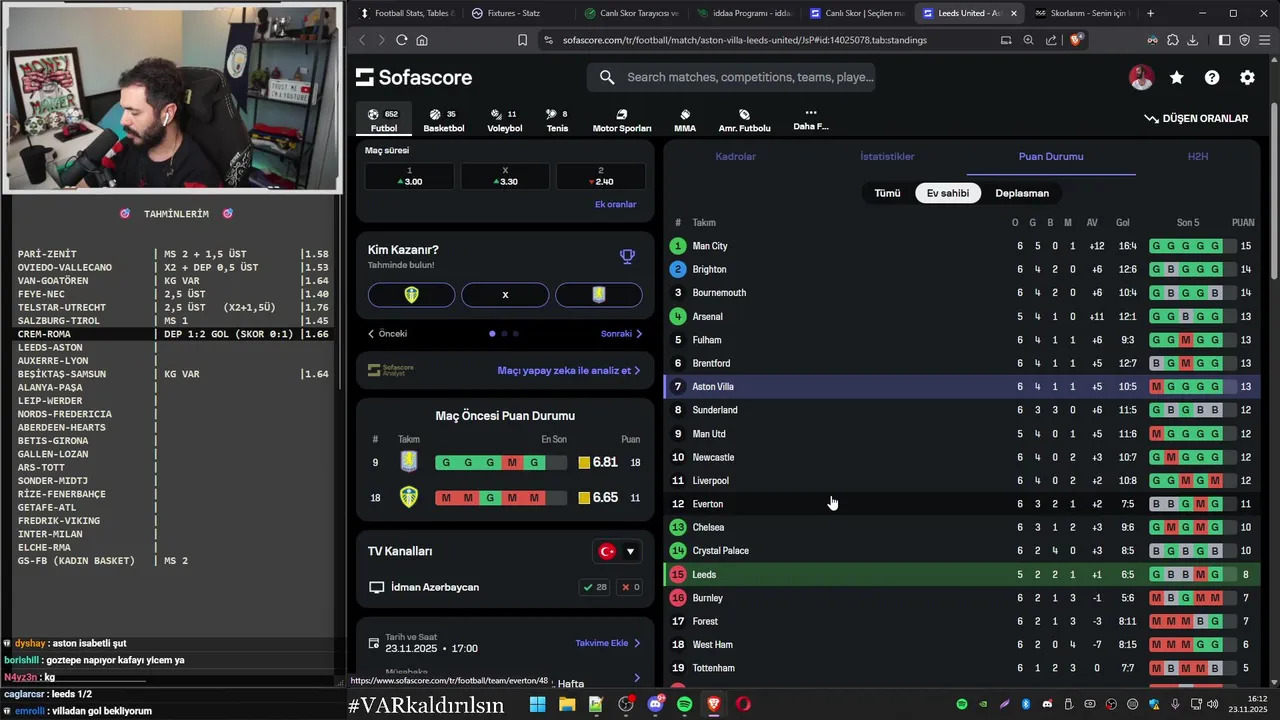
Task: Click the page vertical scrollbar
Action: coord(1273,192)
